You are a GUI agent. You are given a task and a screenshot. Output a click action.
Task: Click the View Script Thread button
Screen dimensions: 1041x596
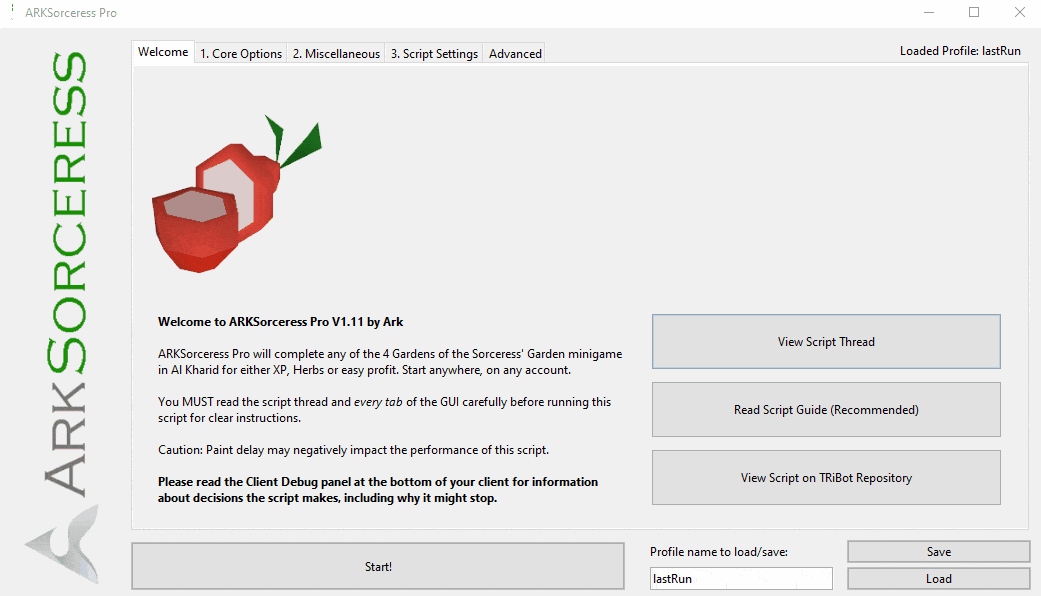826,342
